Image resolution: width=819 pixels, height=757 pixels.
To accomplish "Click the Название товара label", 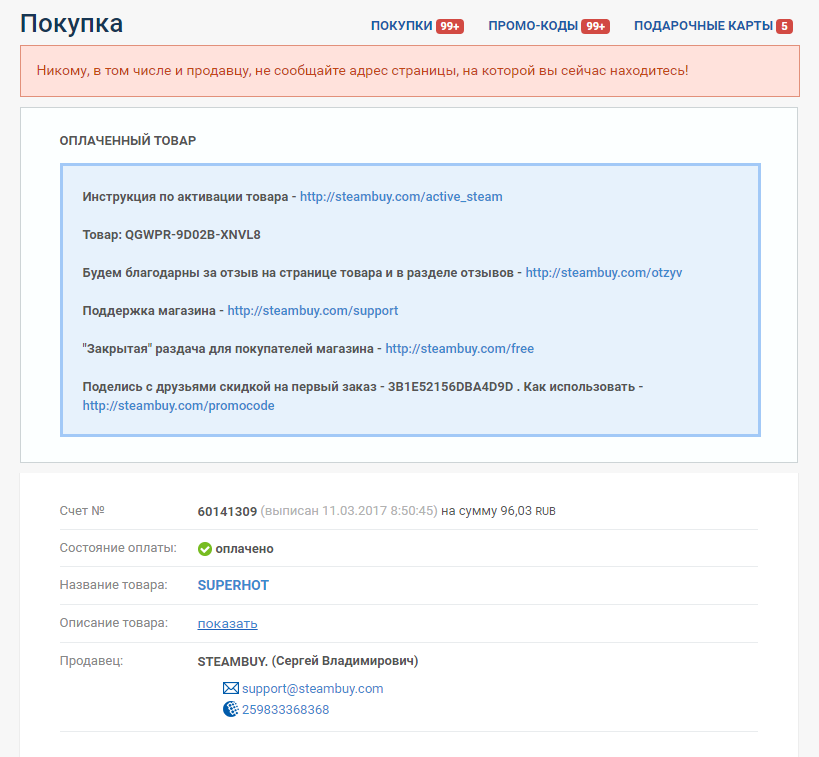I will coord(113,585).
